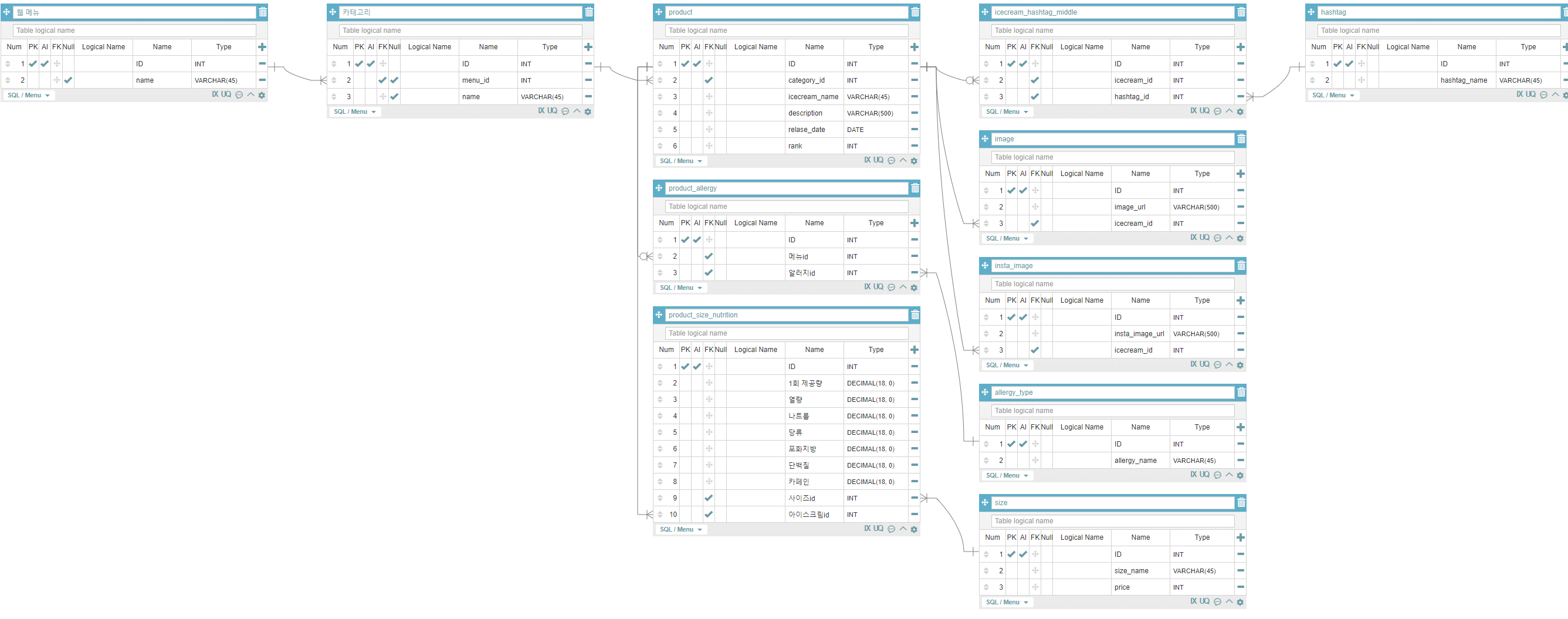This screenshot has width=1568, height=619.
Task: Click the IX button on the size table
Action: [x=1194, y=601]
